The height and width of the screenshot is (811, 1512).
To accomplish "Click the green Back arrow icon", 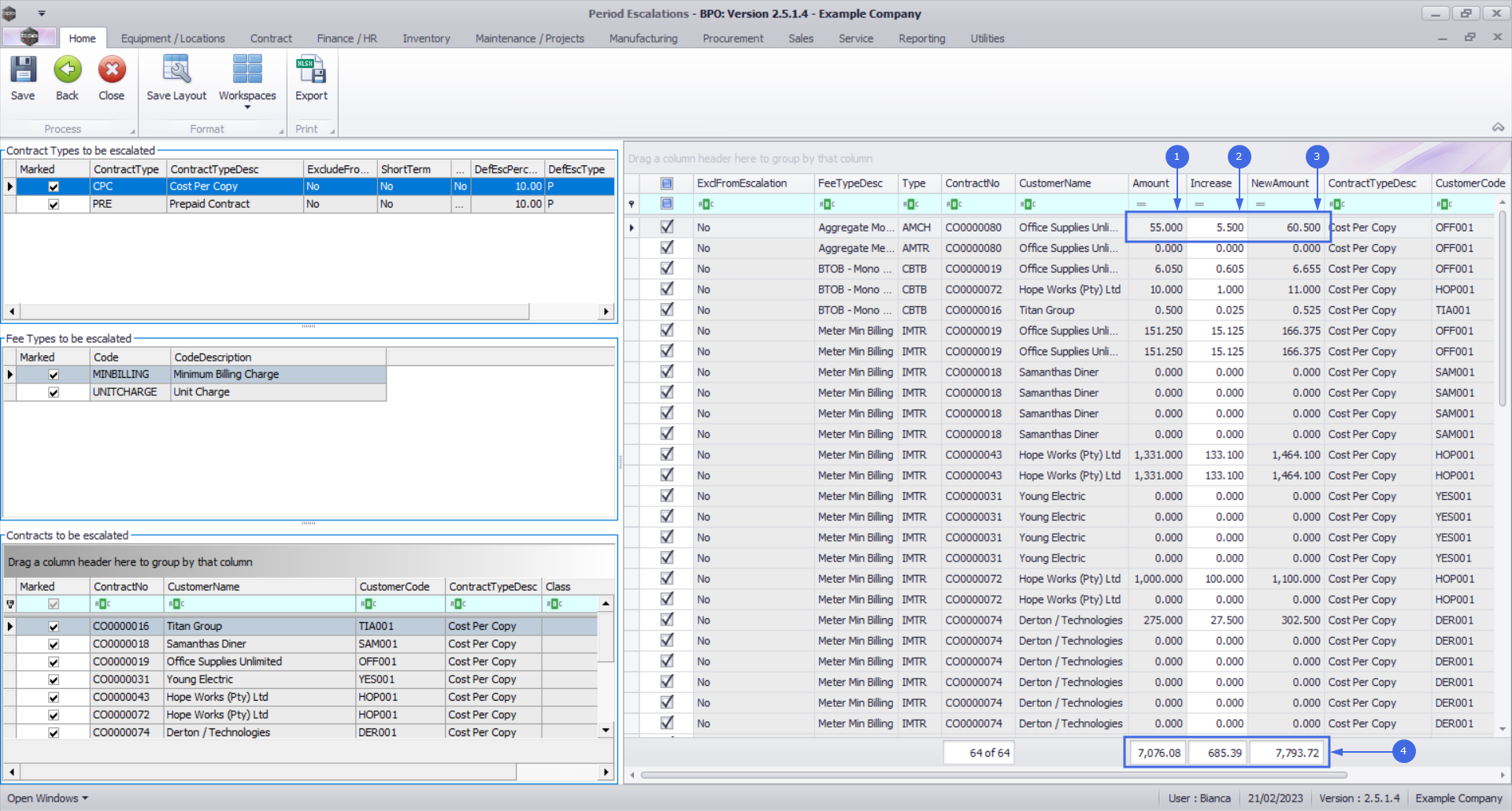I will 68,71.
